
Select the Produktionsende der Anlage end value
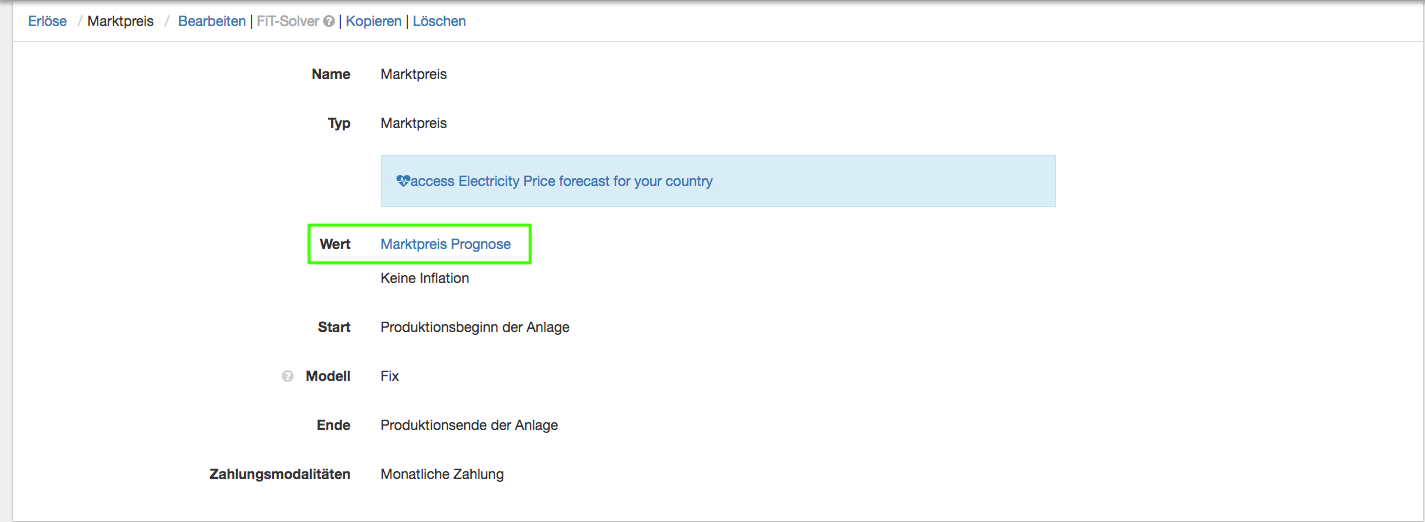(469, 425)
